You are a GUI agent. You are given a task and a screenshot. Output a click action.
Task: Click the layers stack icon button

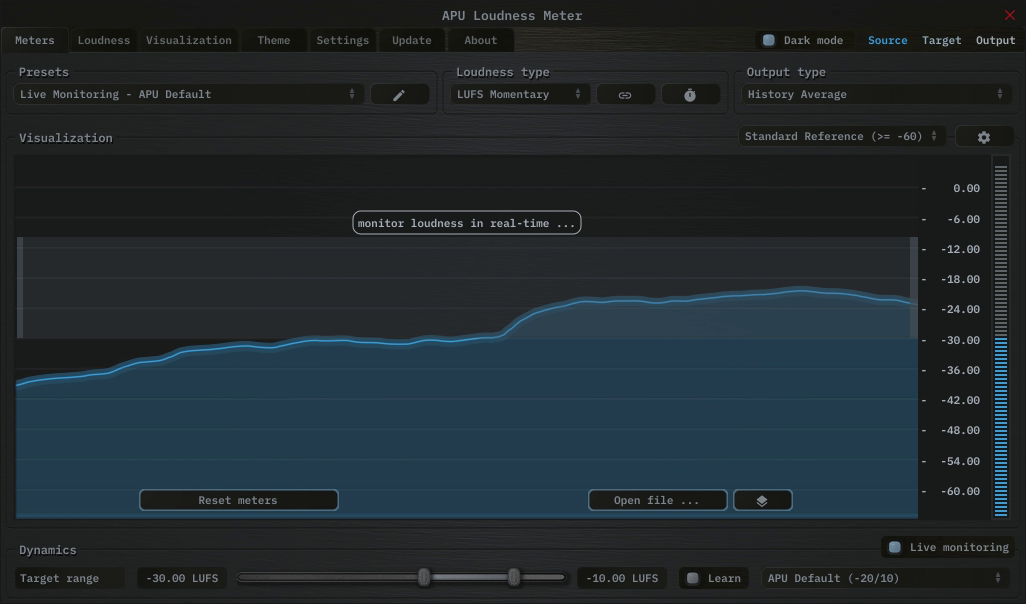762,501
